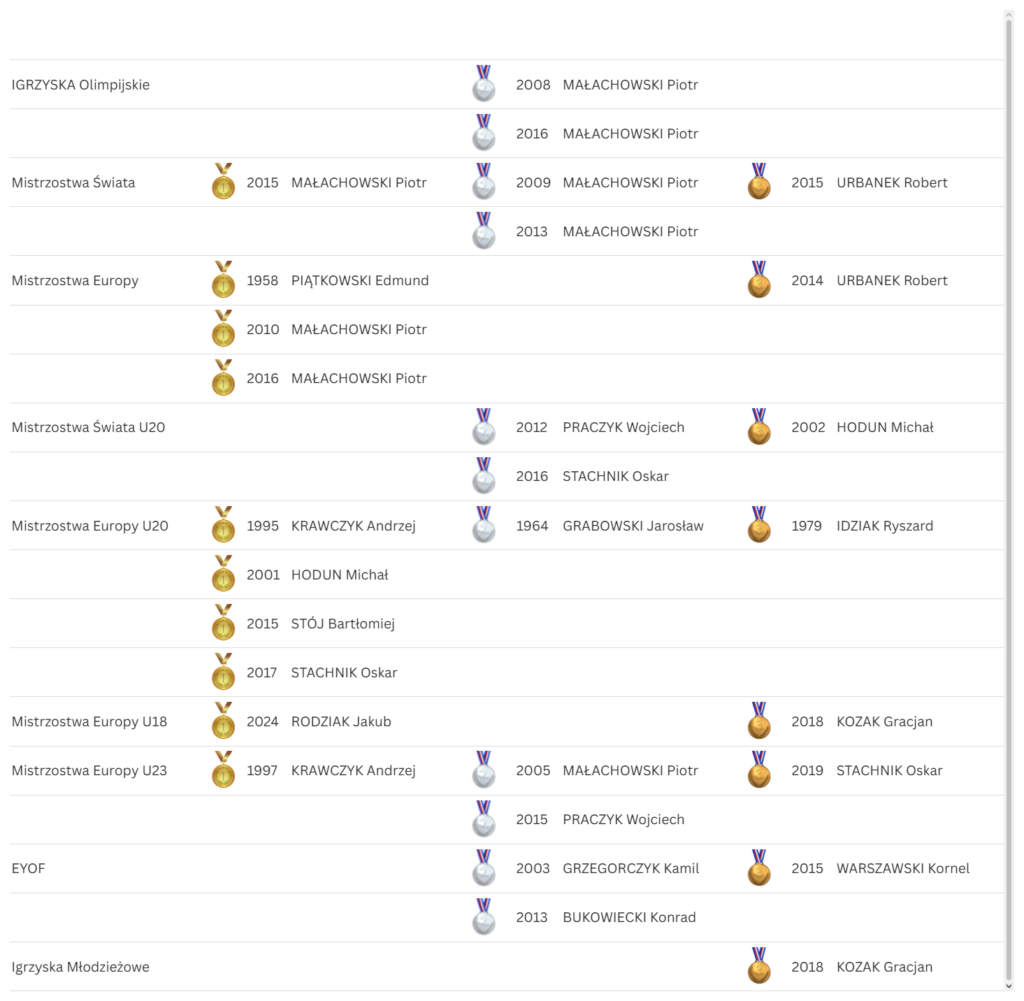
Task: Click bronze medal icon beside 2002 HODUN Michał
Action: pos(760,427)
